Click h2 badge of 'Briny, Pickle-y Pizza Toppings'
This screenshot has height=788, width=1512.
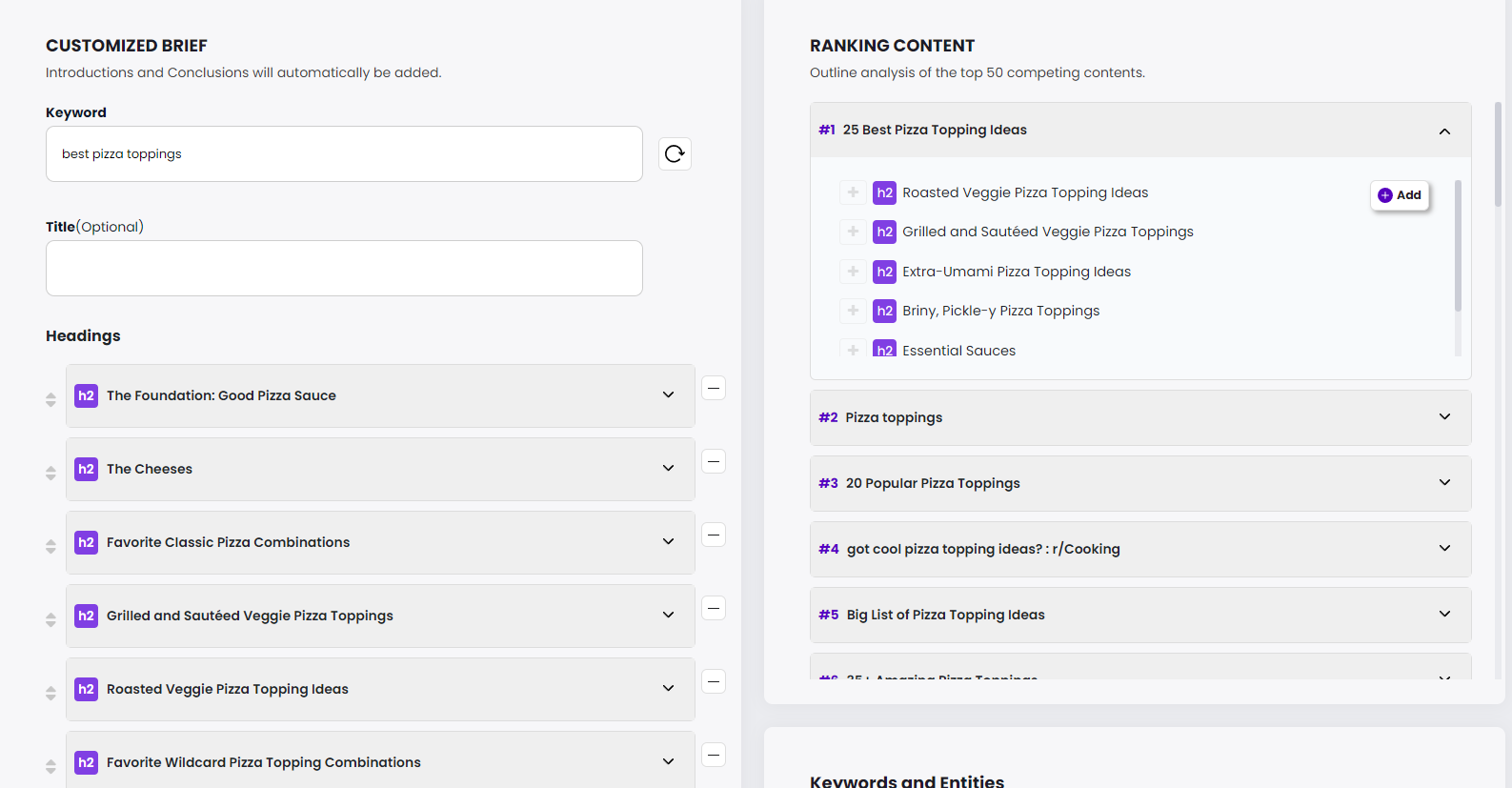(x=884, y=311)
